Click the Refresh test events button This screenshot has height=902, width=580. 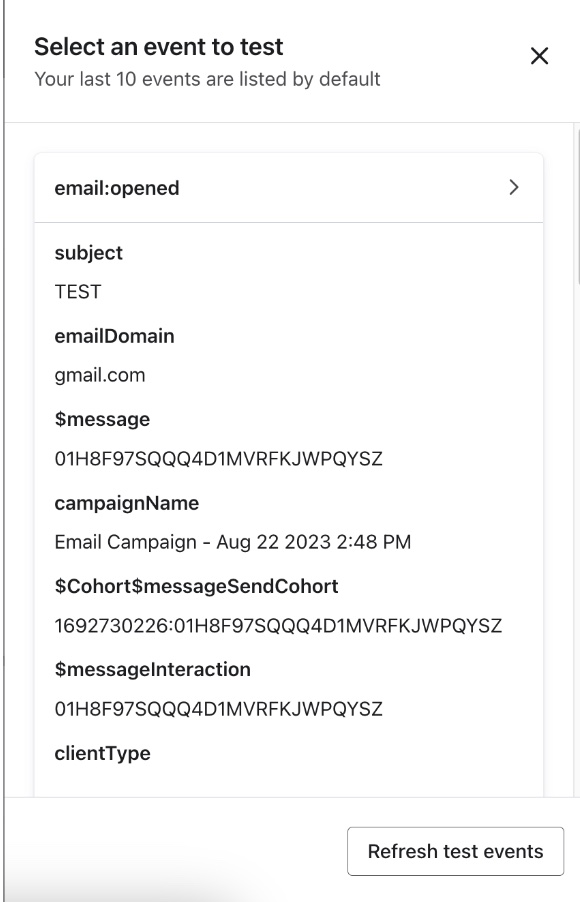[455, 850]
